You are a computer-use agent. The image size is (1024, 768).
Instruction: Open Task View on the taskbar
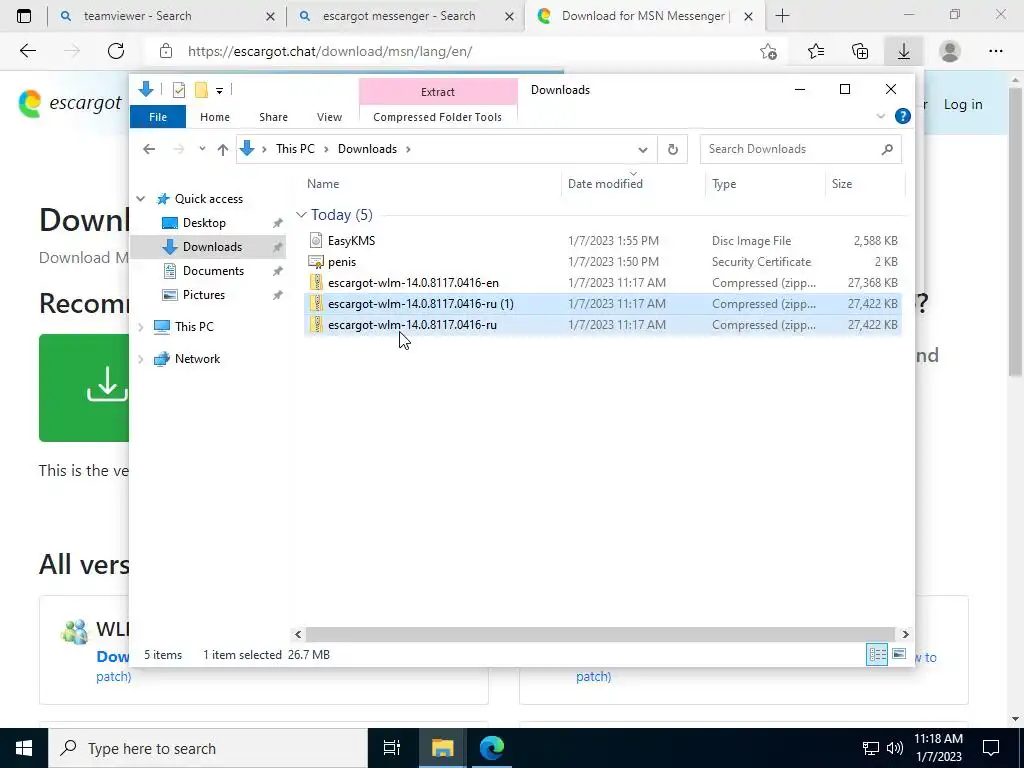(391, 748)
